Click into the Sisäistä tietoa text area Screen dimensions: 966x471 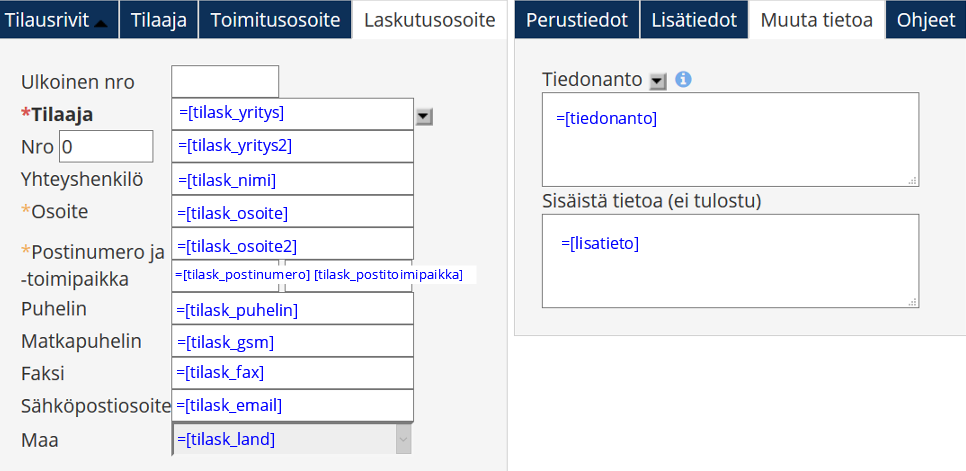730,262
